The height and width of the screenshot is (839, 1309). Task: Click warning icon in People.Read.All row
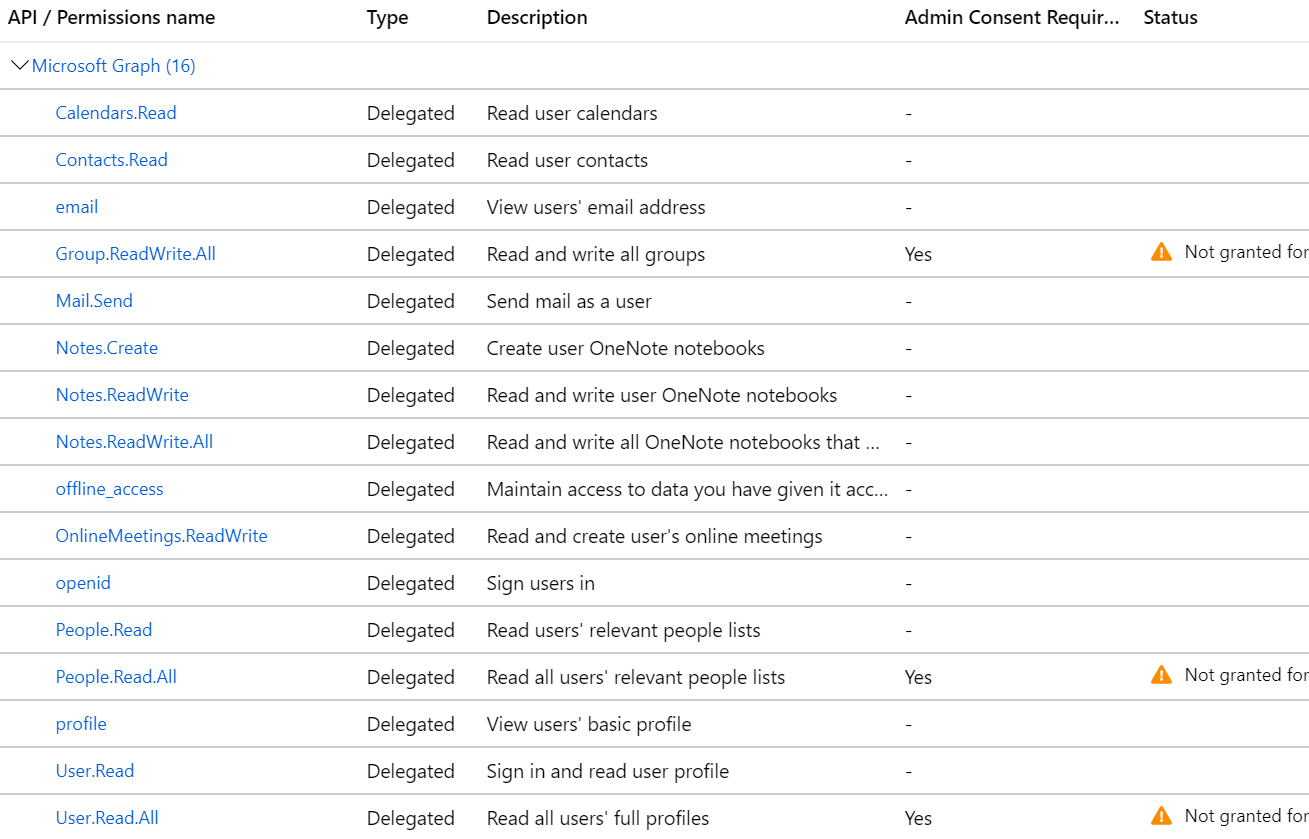[1161, 676]
